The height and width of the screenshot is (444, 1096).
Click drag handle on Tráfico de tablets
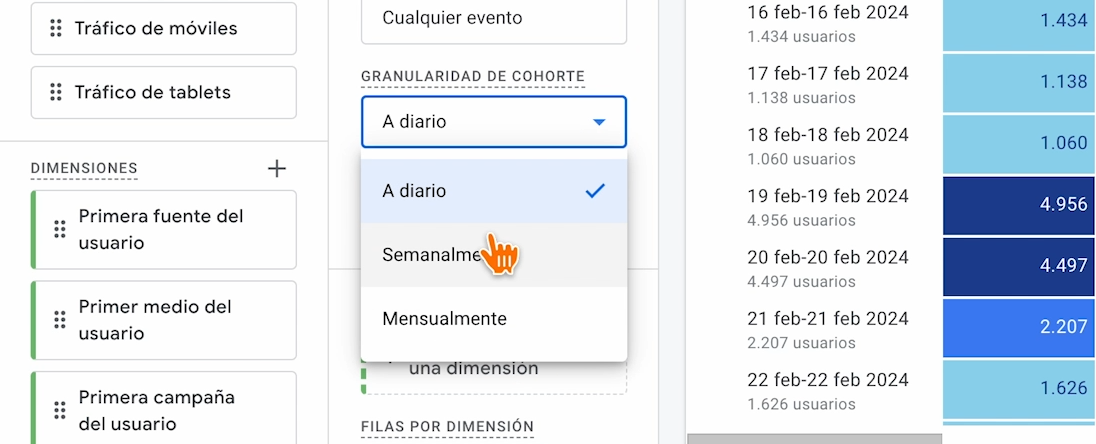click(x=56, y=93)
